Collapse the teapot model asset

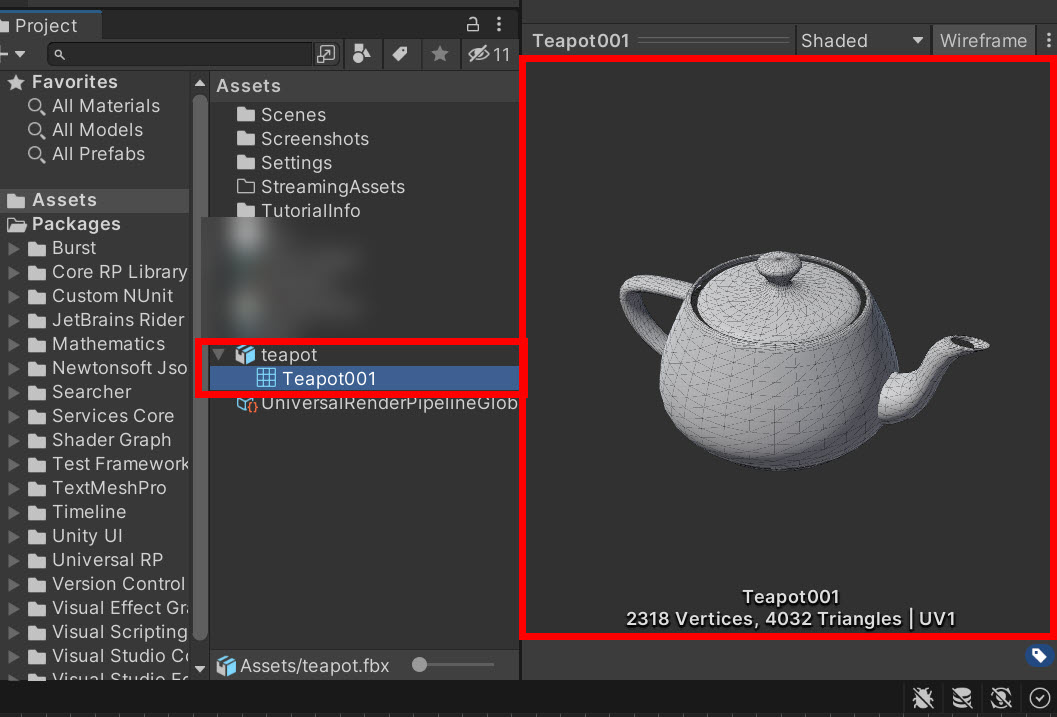[218, 354]
